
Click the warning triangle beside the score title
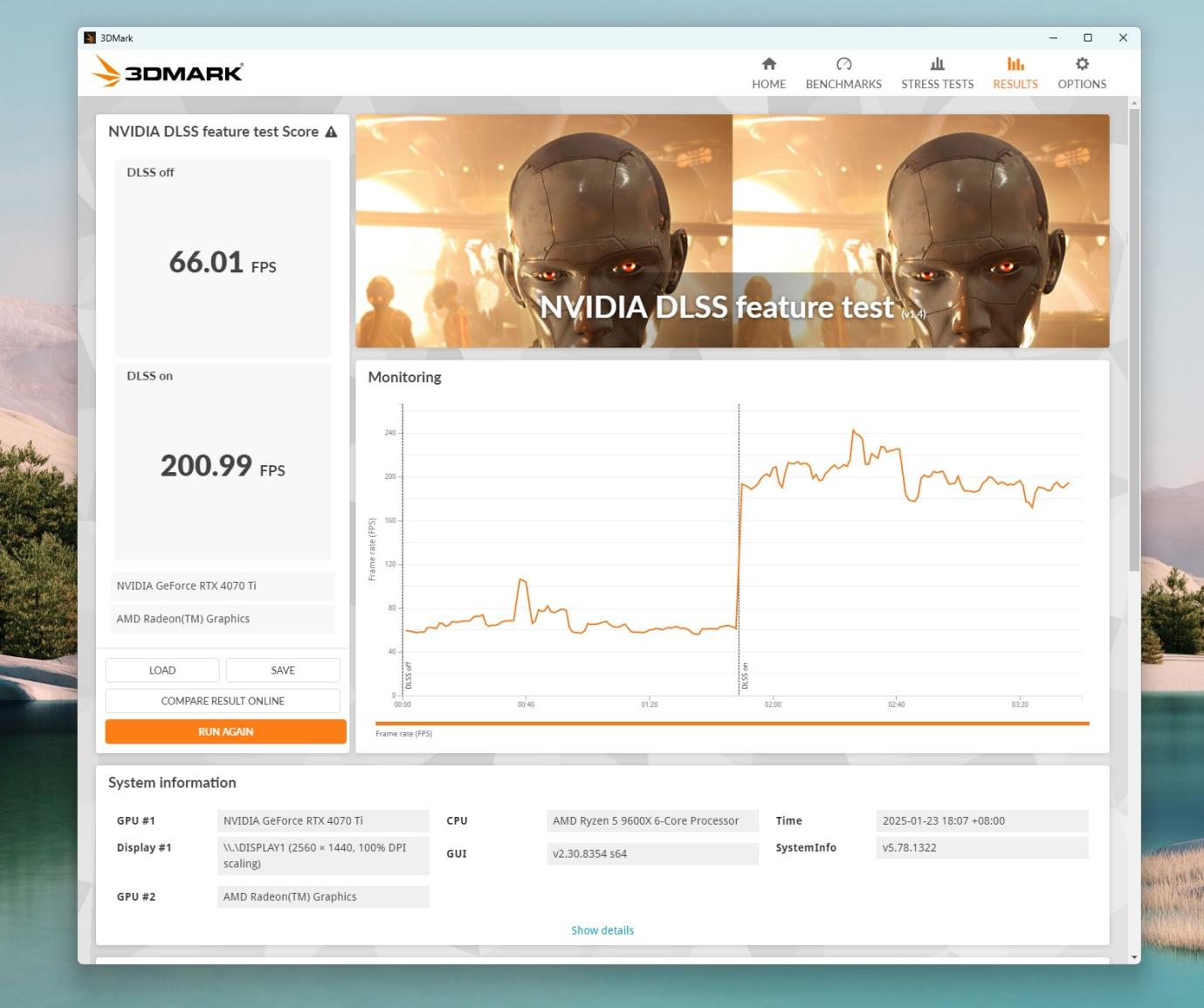331,132
